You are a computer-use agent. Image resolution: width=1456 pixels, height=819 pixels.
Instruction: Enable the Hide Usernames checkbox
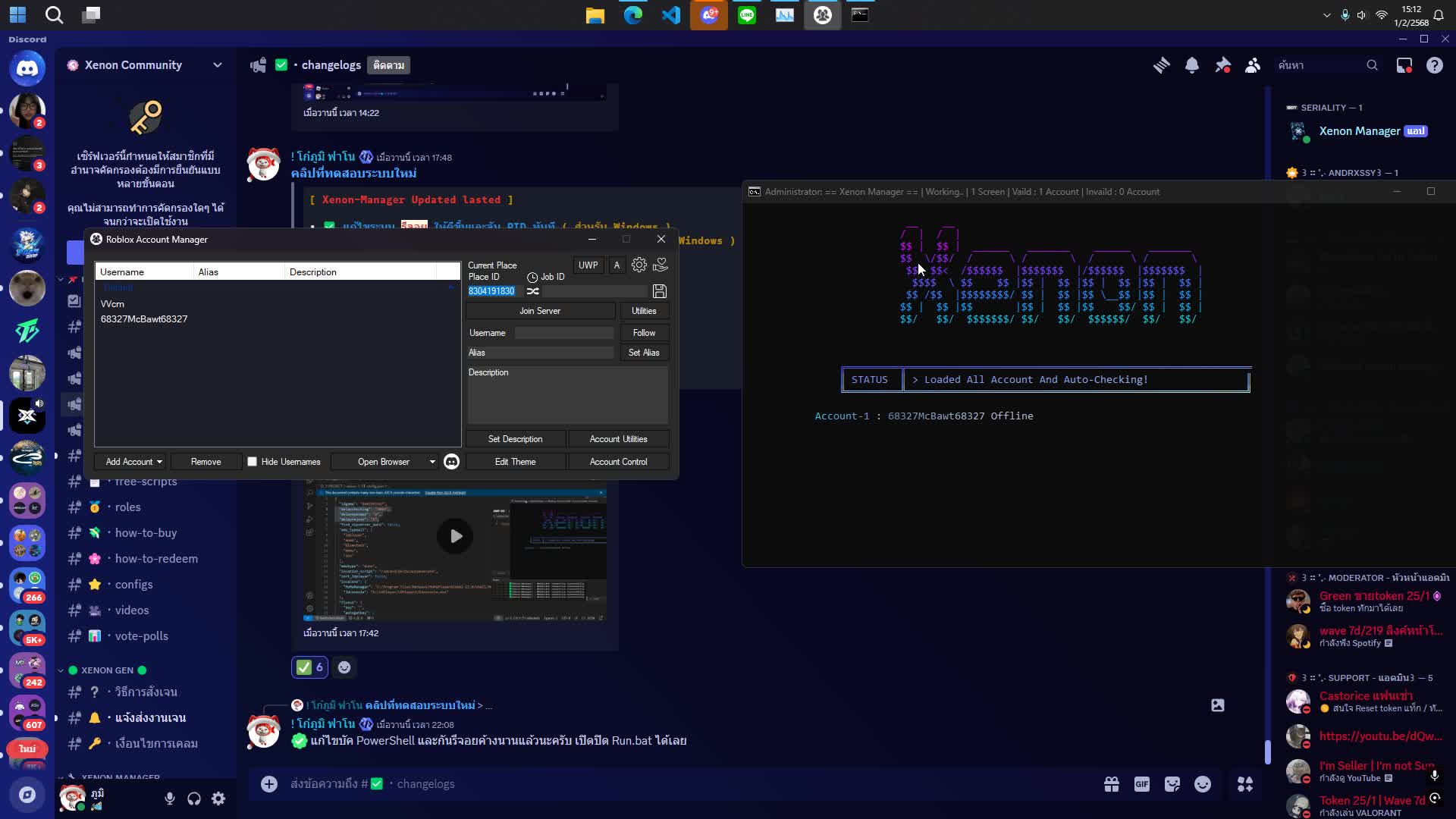[253, 461]
